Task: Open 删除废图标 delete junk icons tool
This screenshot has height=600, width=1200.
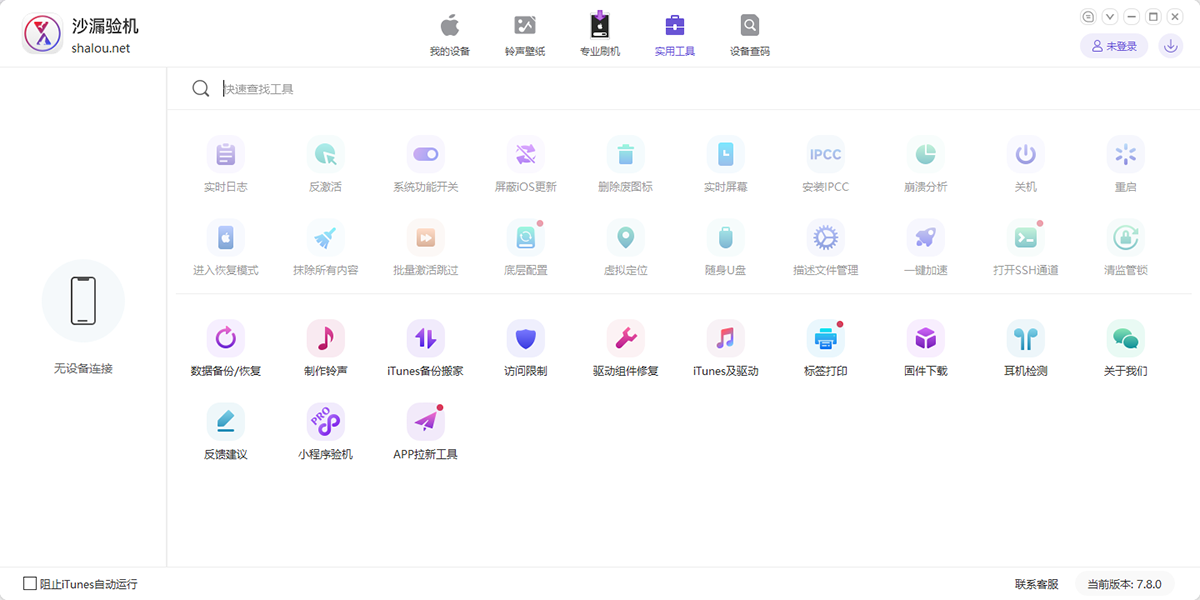Action: tap(626, 165)
